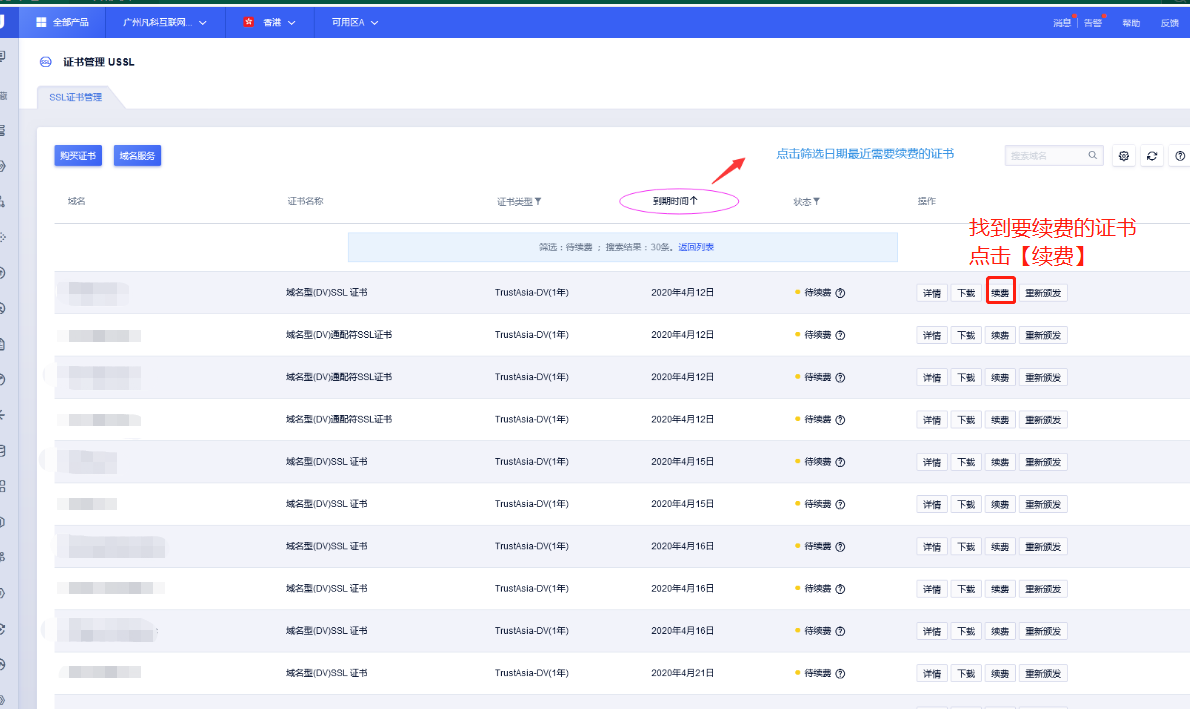This screenshot has height=709, width=1190.
Task: Click 续费 for 域名型(DV)SSL 证书 expiring 4月12日
Action: coord(1000,293)
